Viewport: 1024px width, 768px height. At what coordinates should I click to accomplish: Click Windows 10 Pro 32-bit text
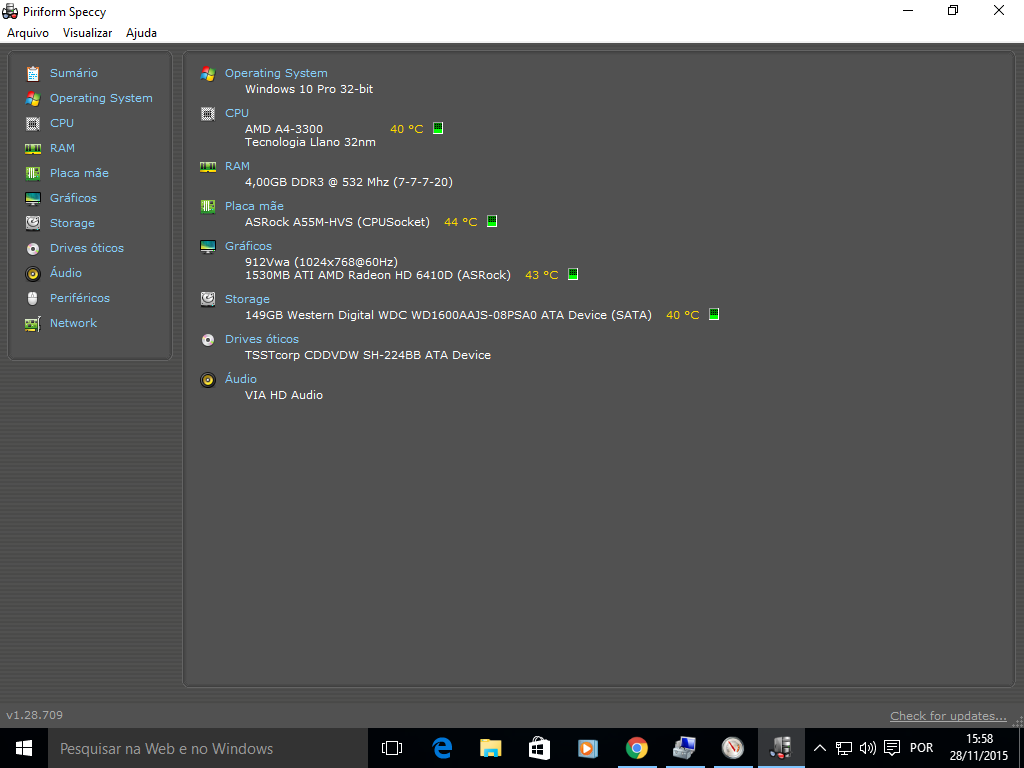[x=309, y=89]
